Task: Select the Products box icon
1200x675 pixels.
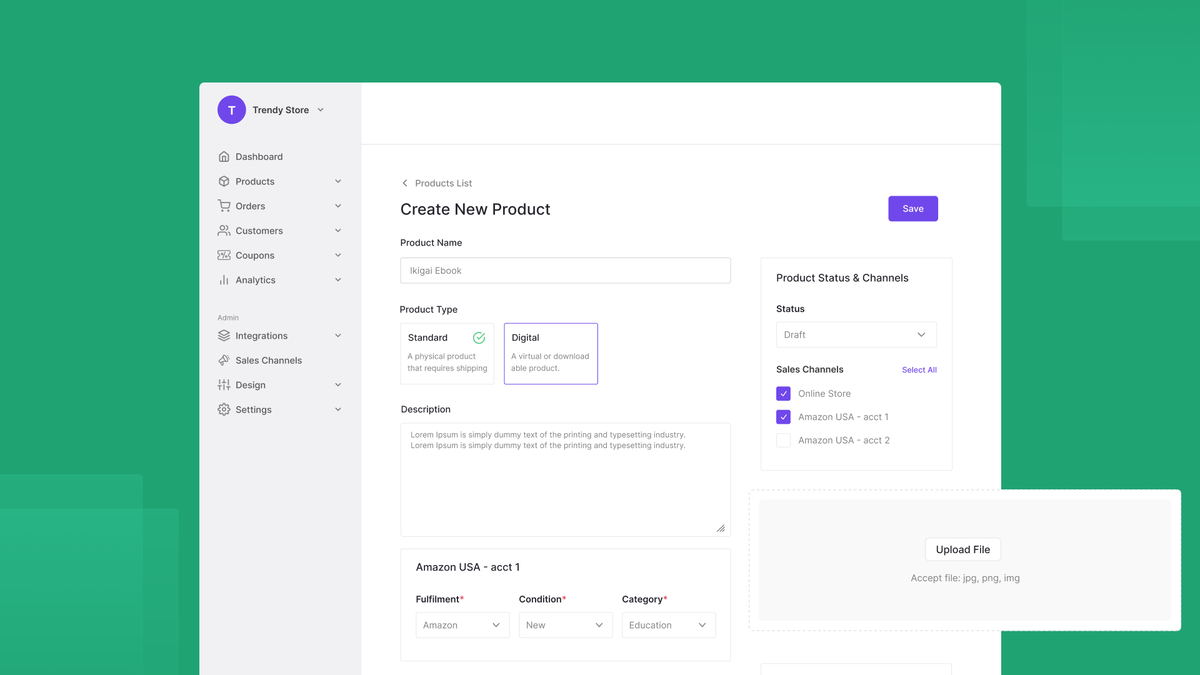Action: [x=224, y=181]
